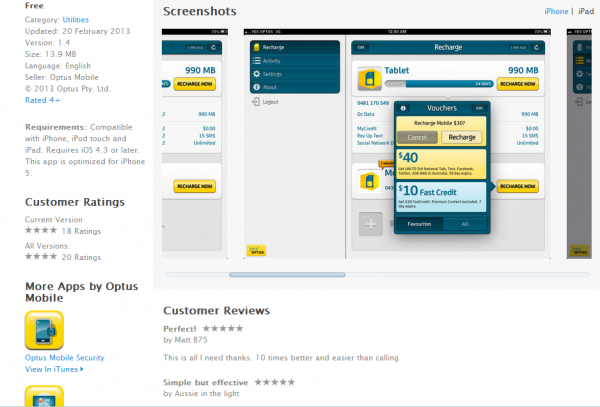Select the $10 Fast Credit voucher
This screenshot has height=407, width=600.
click(x=441, y=197)
